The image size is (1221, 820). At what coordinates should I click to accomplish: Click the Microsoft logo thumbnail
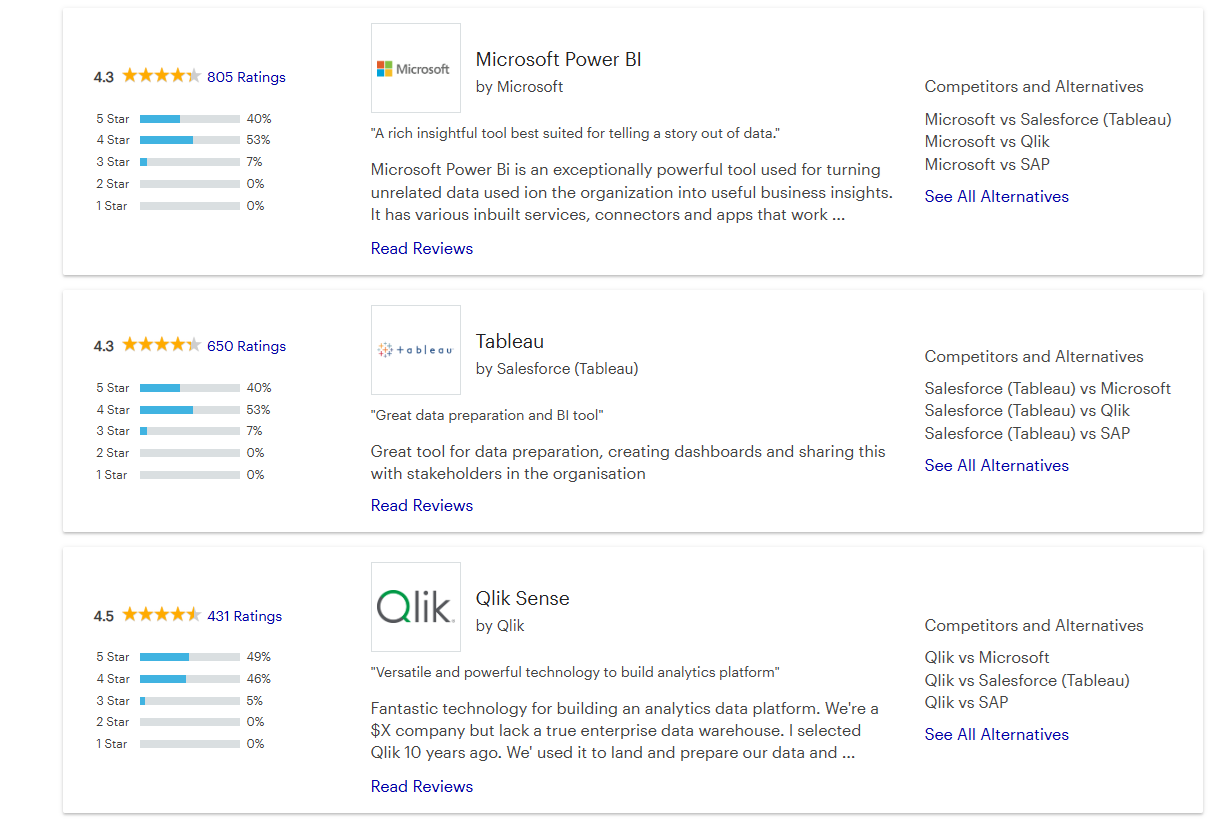click(416, 68)
